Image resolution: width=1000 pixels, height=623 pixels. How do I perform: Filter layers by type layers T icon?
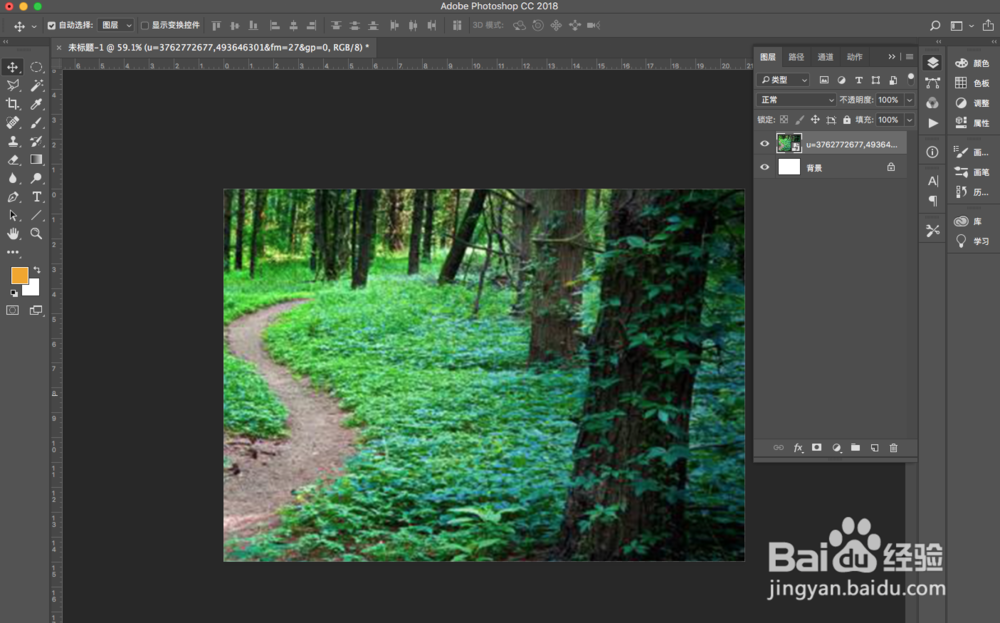tap(858, 80)
